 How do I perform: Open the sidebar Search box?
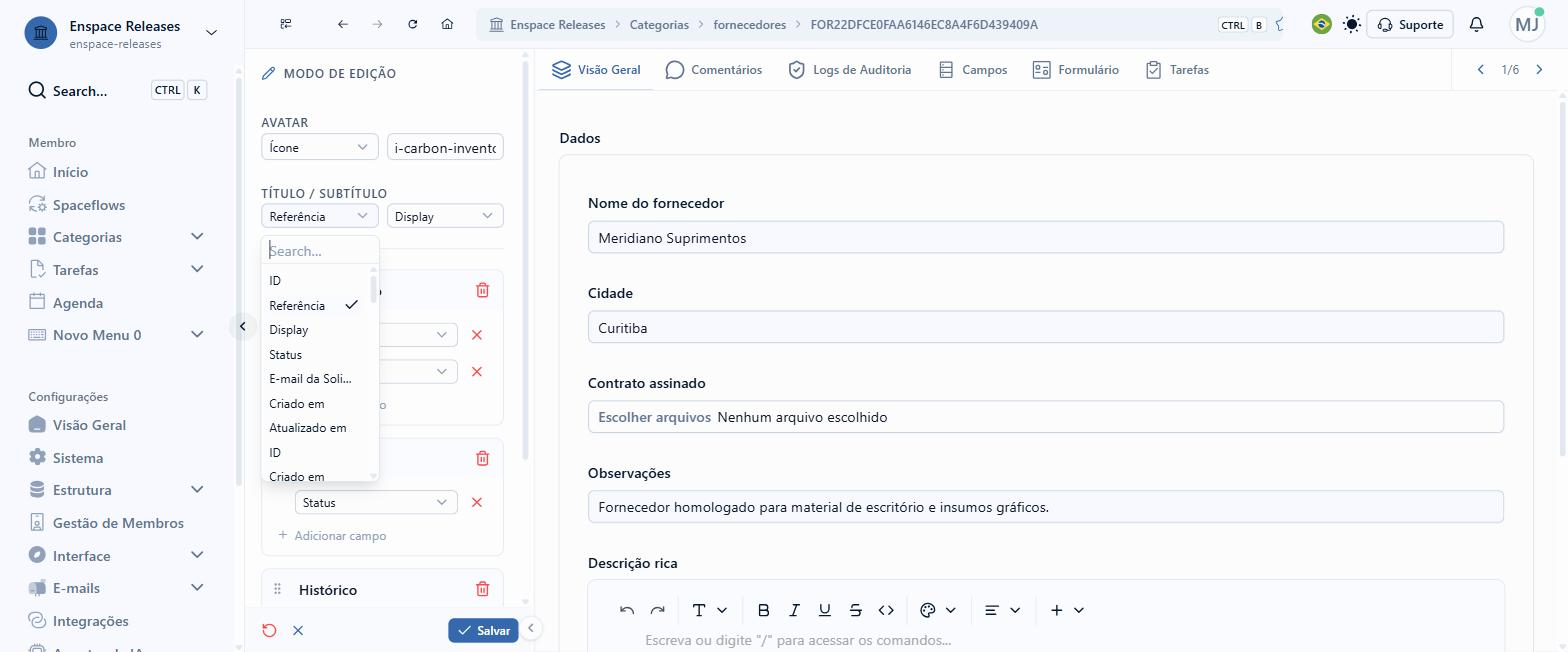[x=117, y=90]
